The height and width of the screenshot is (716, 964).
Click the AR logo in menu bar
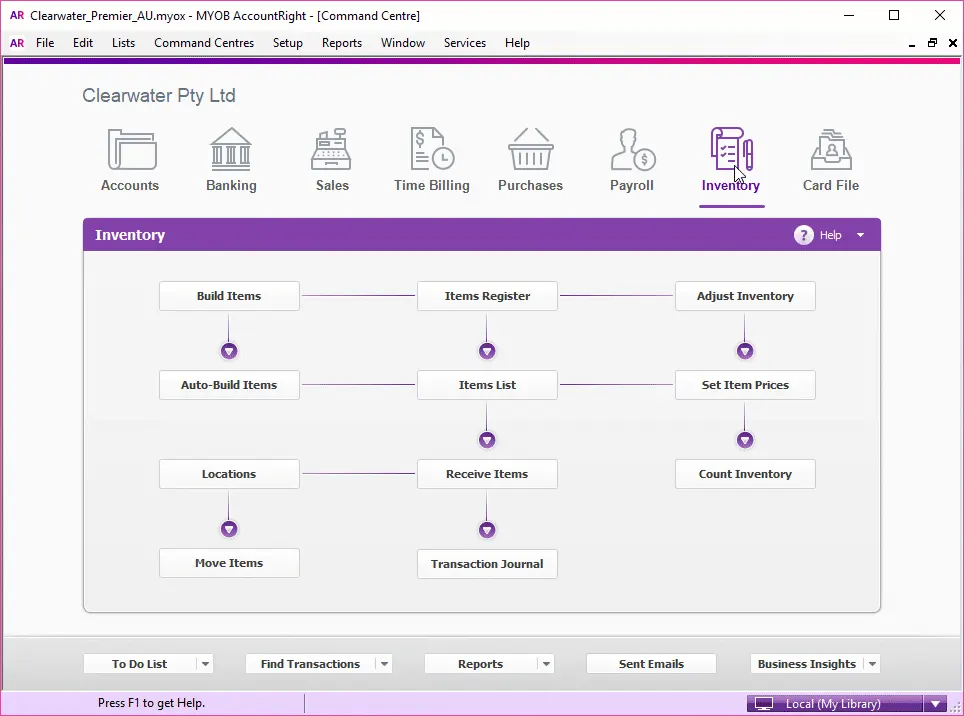(17, 43)
